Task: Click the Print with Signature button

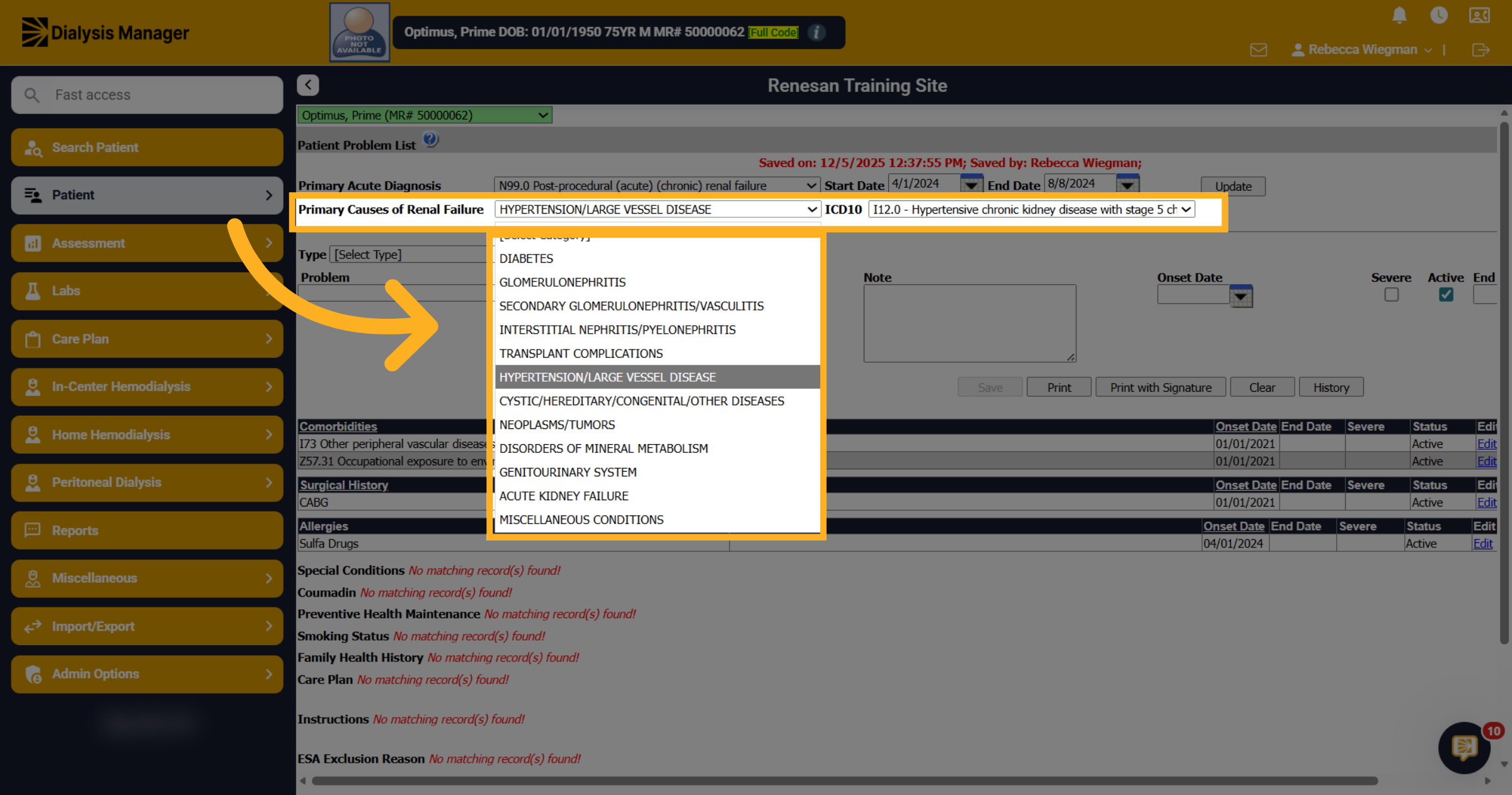Action: coord(1160,387)
